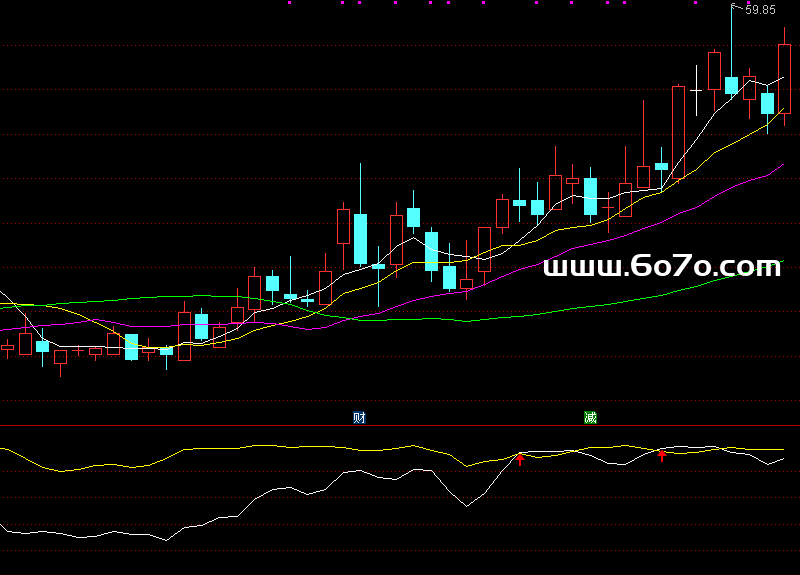The height and width of the screenshot is (575, 800).
Task: Click the white doji cross candle near top right
Action: pos(696,91)
